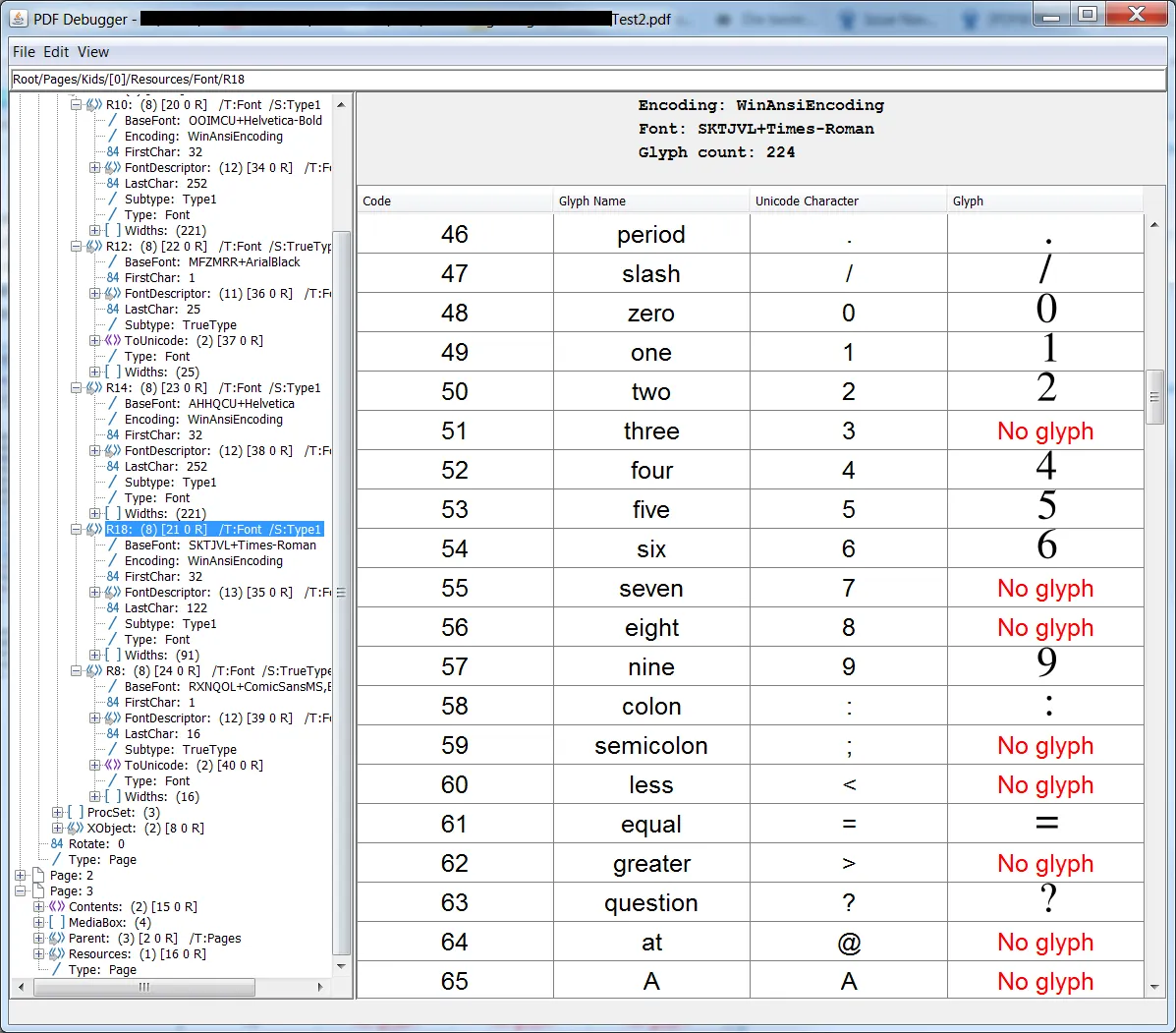Open the Edit menu
The image size is (1176, 1033).
[x=55, y=52]
